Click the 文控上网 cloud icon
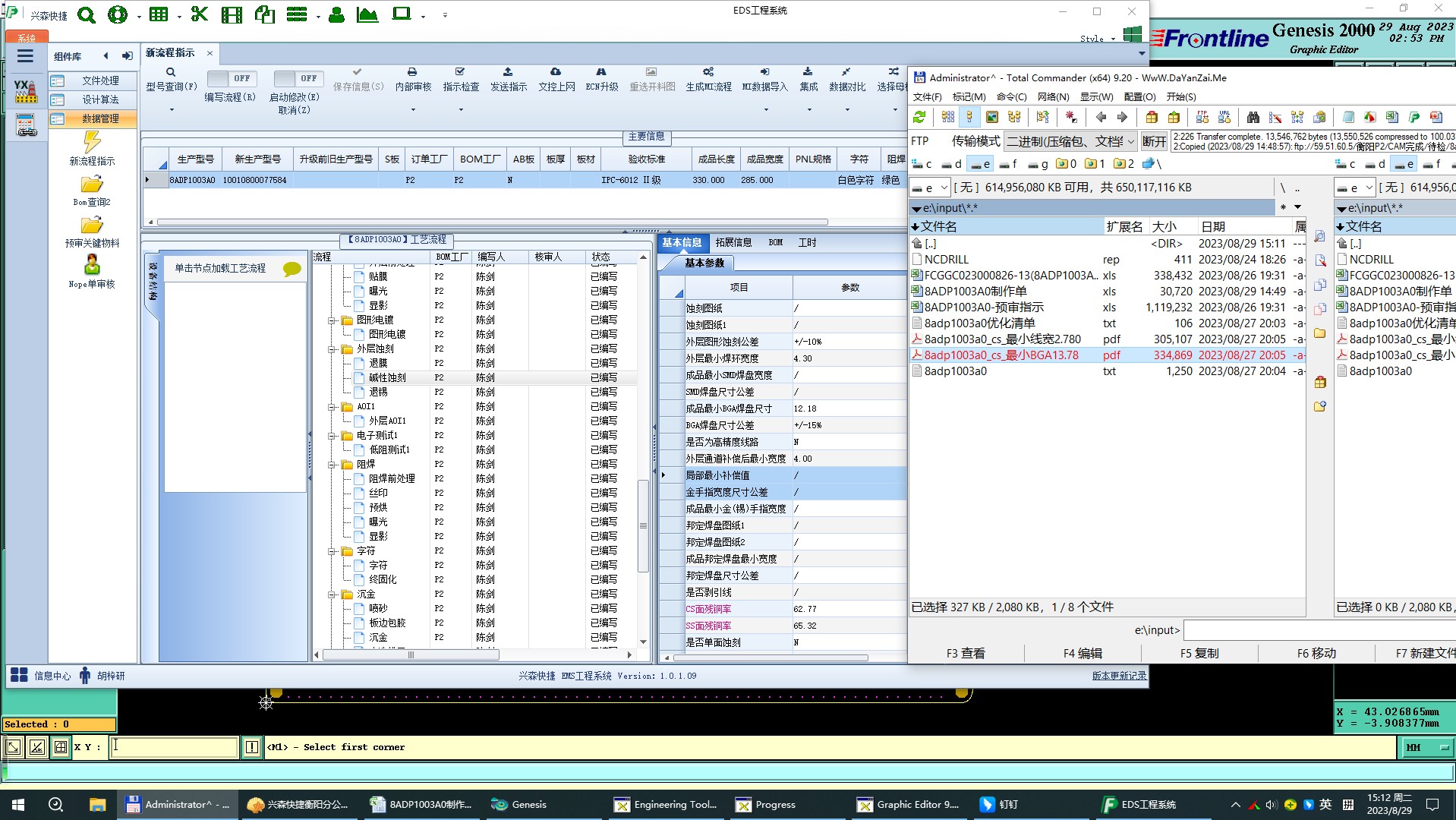This screenshot has height=820, width=1456. coord(556,71)
